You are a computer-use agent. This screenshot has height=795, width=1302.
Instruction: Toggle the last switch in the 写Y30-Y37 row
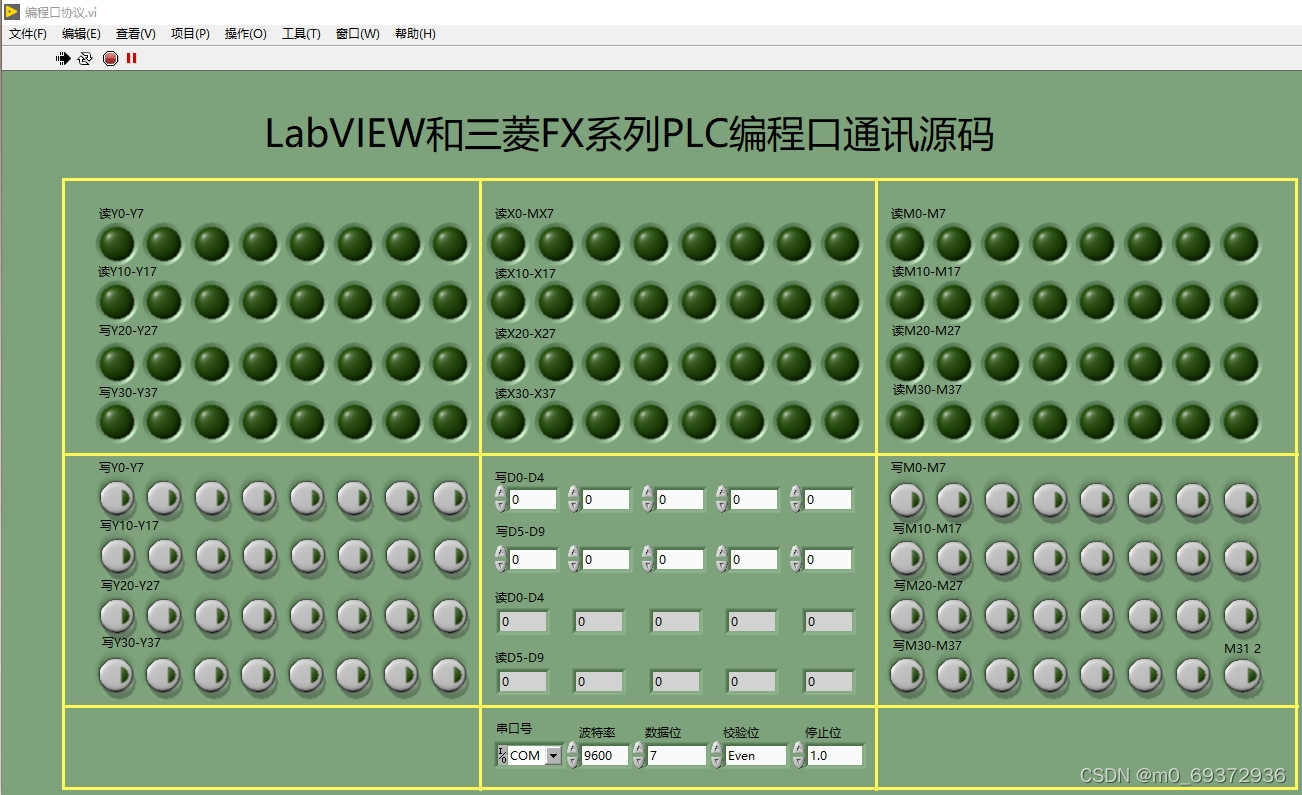coord(450,675)
